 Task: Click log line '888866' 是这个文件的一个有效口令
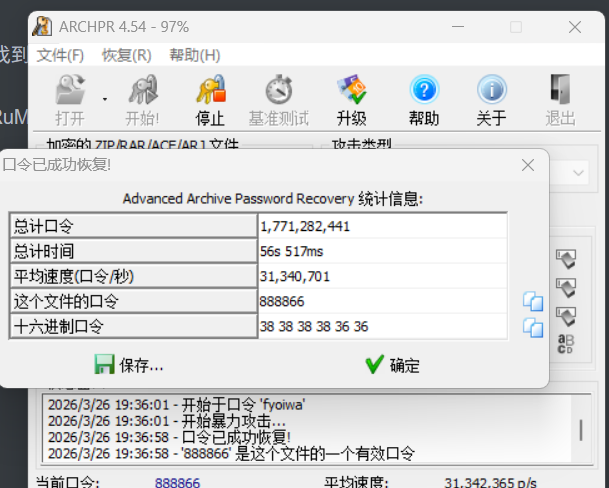pyautogui.click(x=231, y=454)
